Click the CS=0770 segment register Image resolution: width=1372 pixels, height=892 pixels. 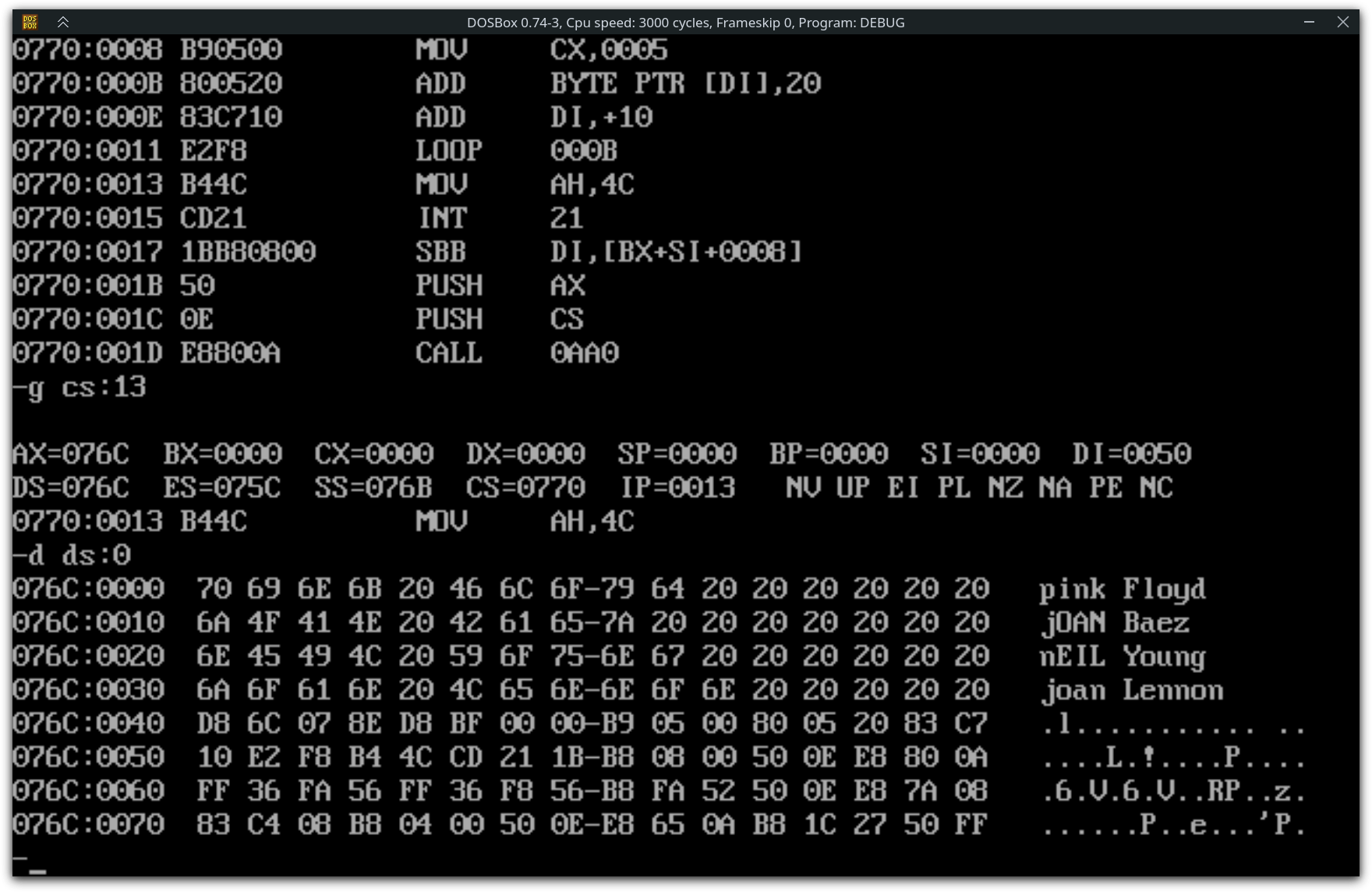point(525,487)
